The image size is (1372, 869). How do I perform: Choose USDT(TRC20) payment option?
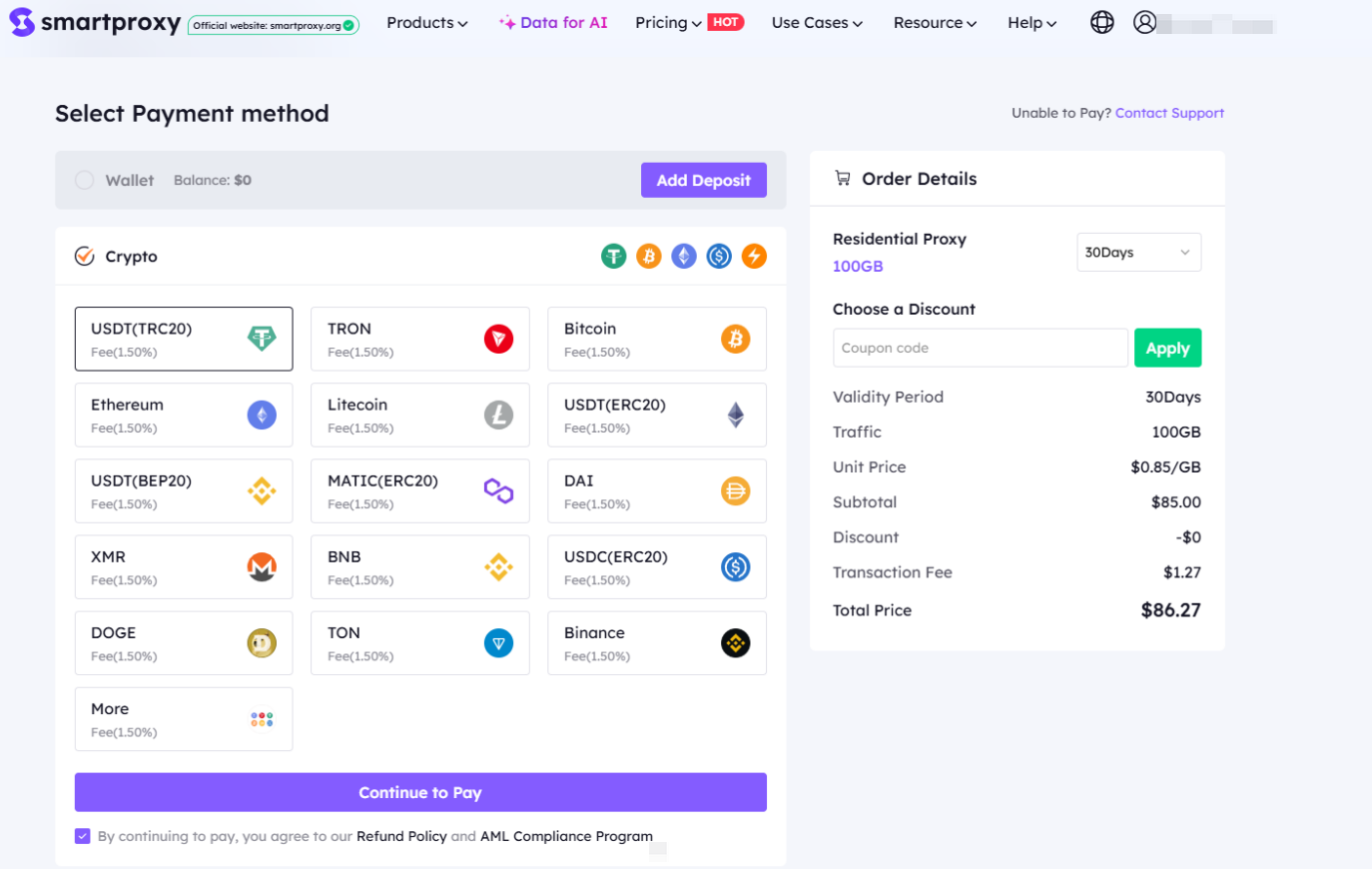(184, 339)
